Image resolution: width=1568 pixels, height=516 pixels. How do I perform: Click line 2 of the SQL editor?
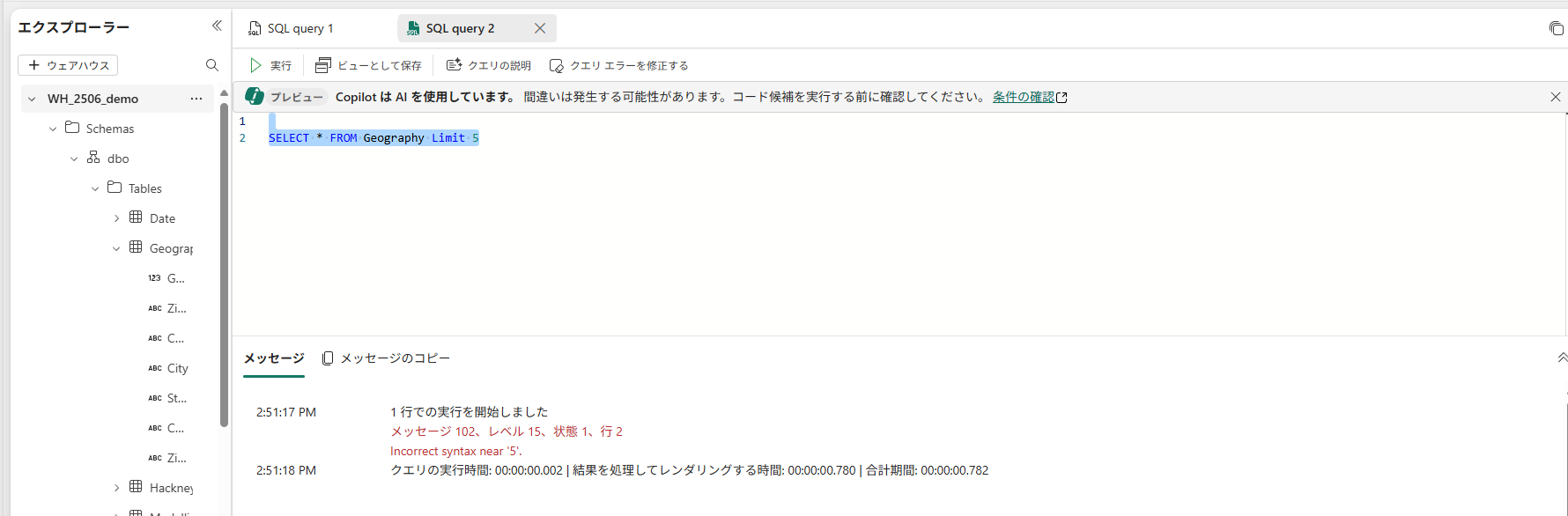pyautogui.click(x=374, y=138)
